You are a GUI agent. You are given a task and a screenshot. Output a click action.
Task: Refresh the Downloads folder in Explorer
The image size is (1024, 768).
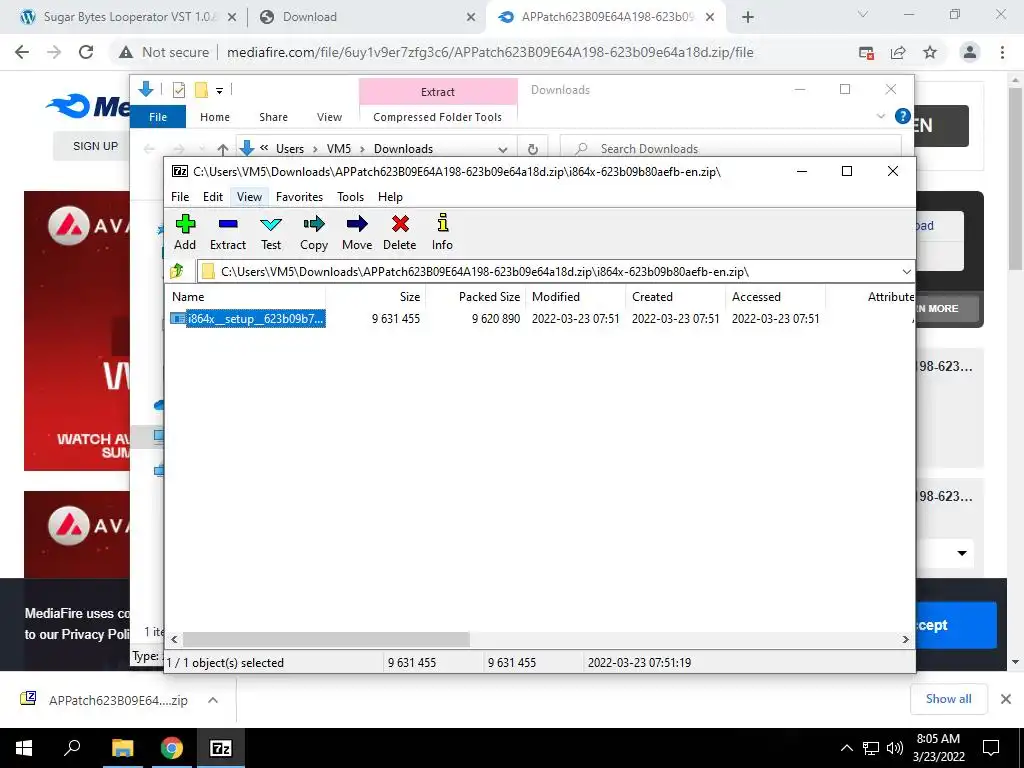click(x=533, y=149)
